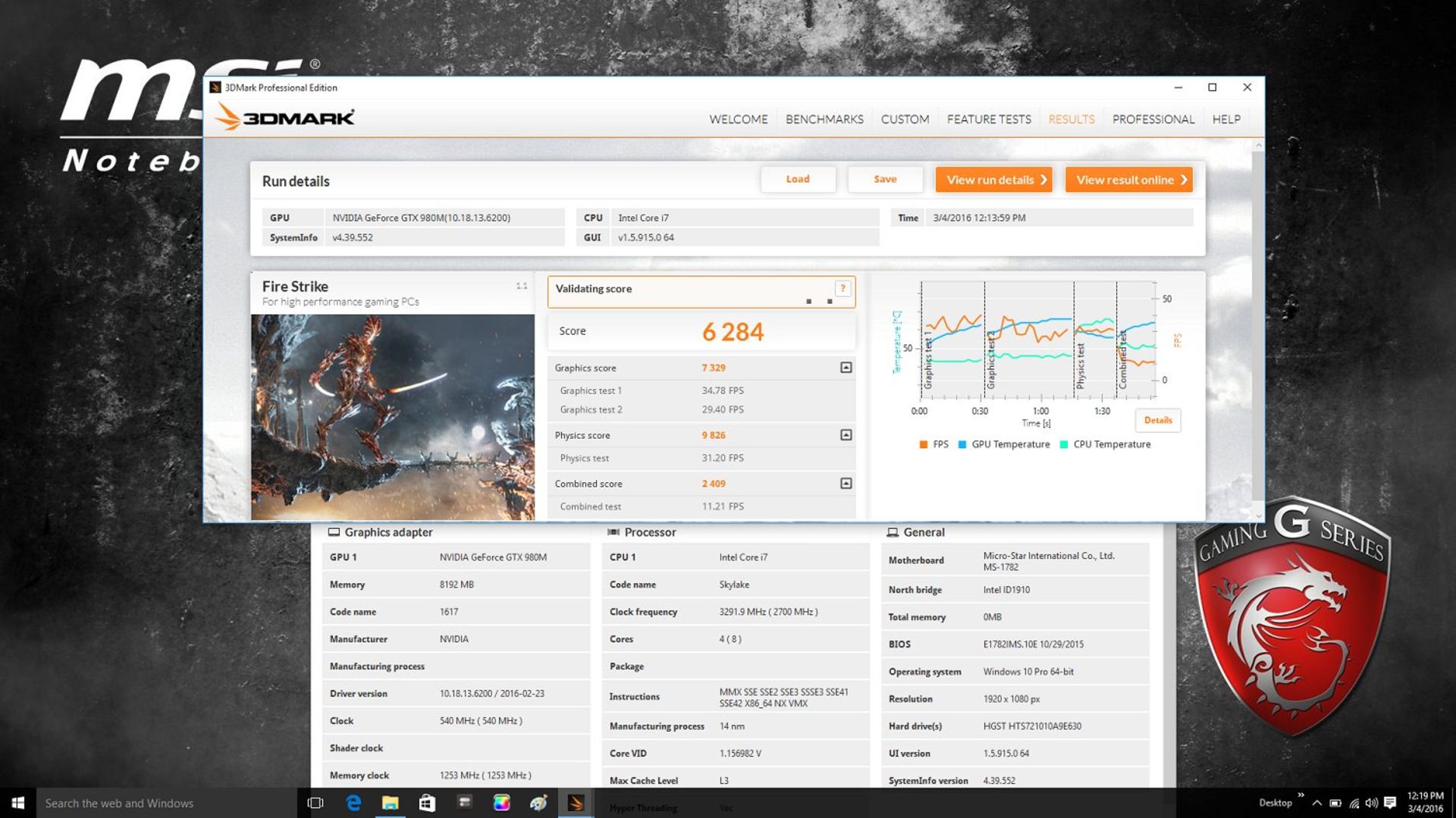Click the Graphics test 2 row 29.40 FPS

click(701, 409)
